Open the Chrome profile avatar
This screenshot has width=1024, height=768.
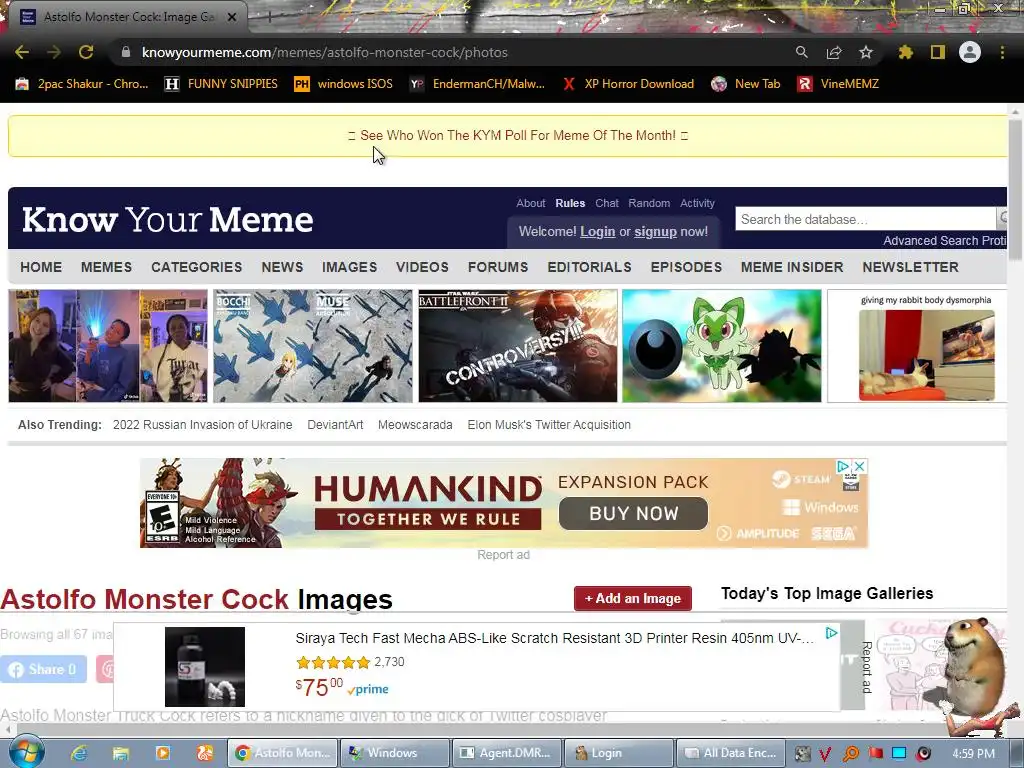point(970,52)
